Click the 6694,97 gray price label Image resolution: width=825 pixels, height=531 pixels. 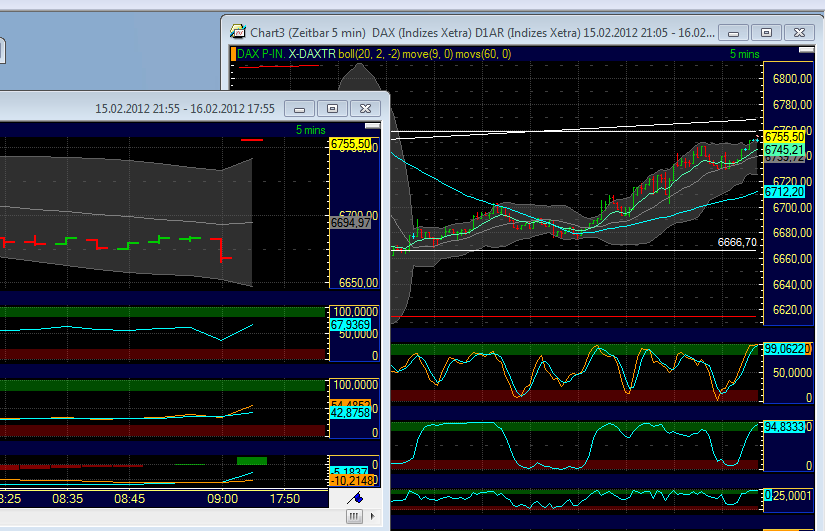(350, 223)
